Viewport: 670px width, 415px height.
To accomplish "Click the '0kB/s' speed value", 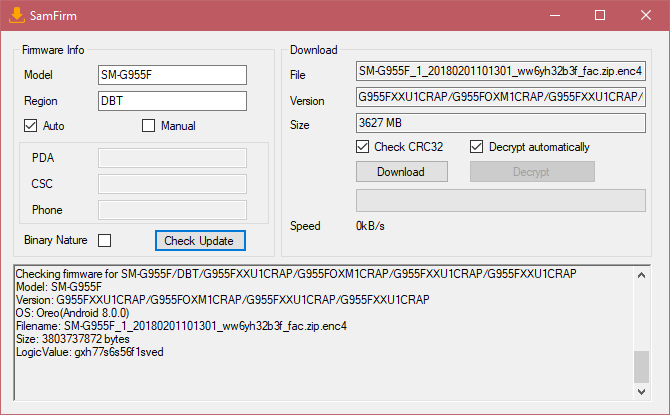I will 370,226.
